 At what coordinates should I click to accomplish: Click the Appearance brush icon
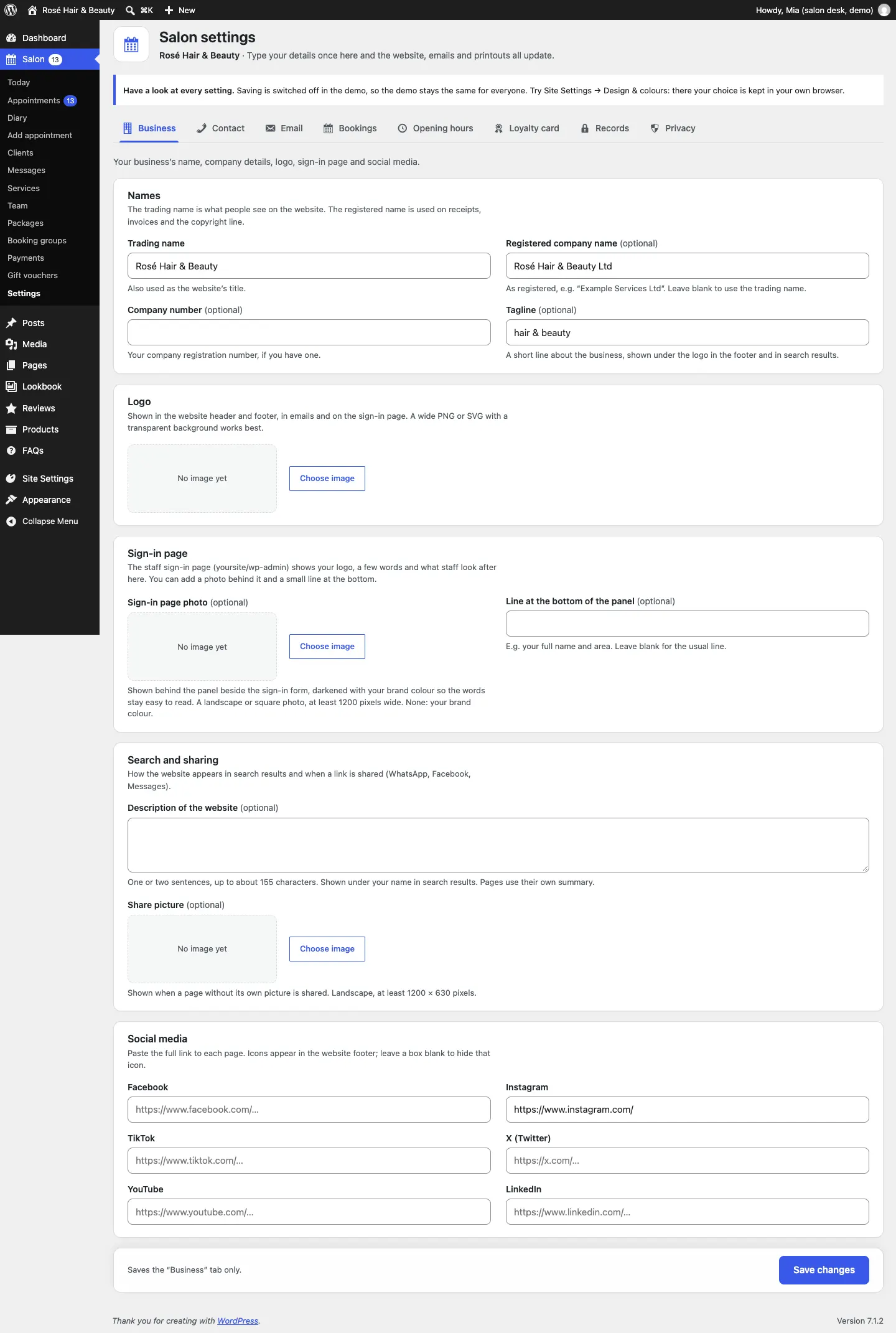tap(11, 500)
